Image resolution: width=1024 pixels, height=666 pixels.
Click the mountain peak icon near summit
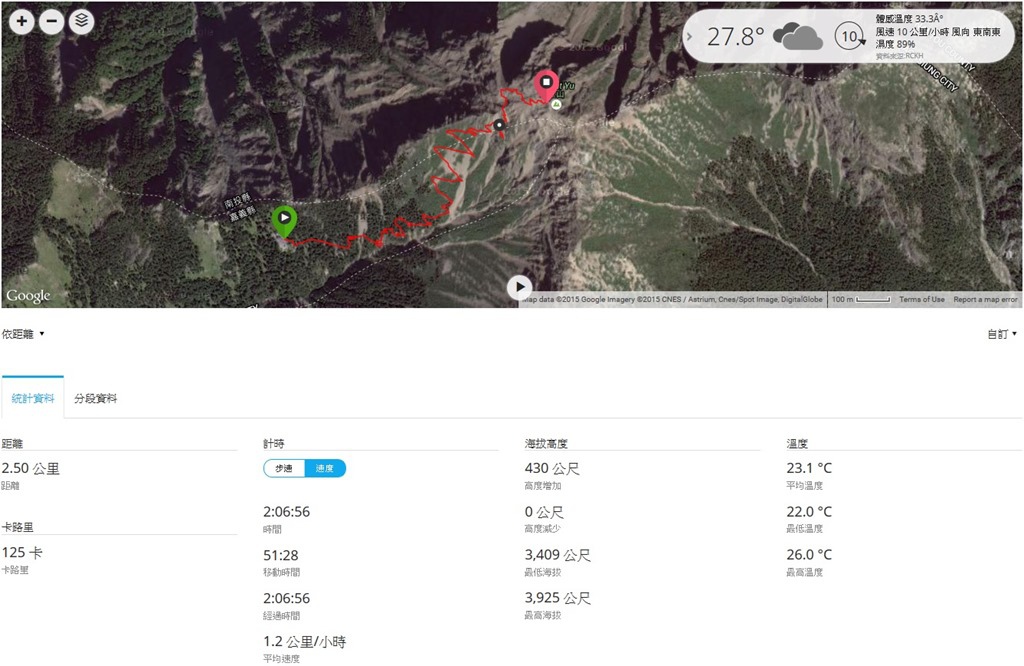[556, 104]
